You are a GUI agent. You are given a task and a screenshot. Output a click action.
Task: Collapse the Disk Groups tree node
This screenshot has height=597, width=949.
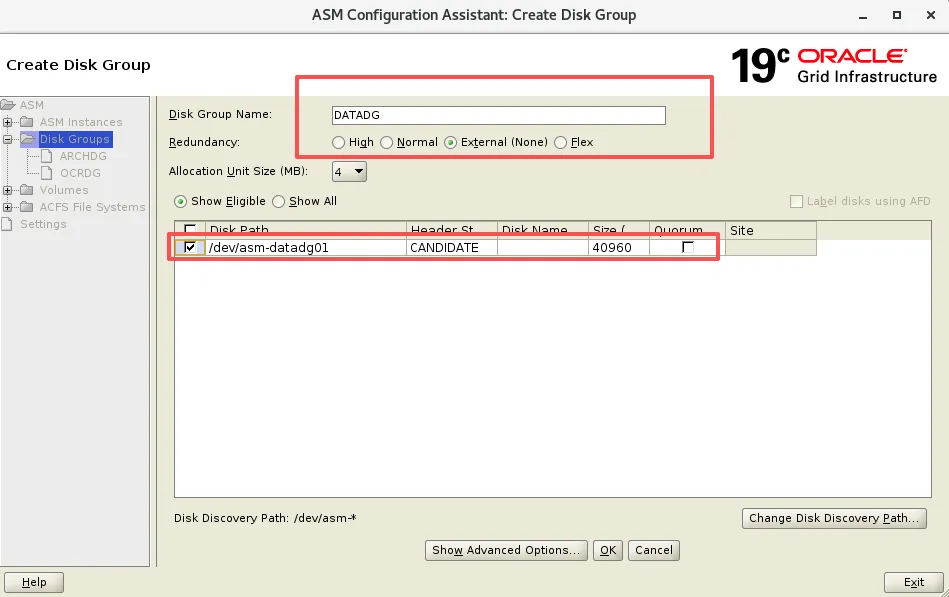point(7,139)
